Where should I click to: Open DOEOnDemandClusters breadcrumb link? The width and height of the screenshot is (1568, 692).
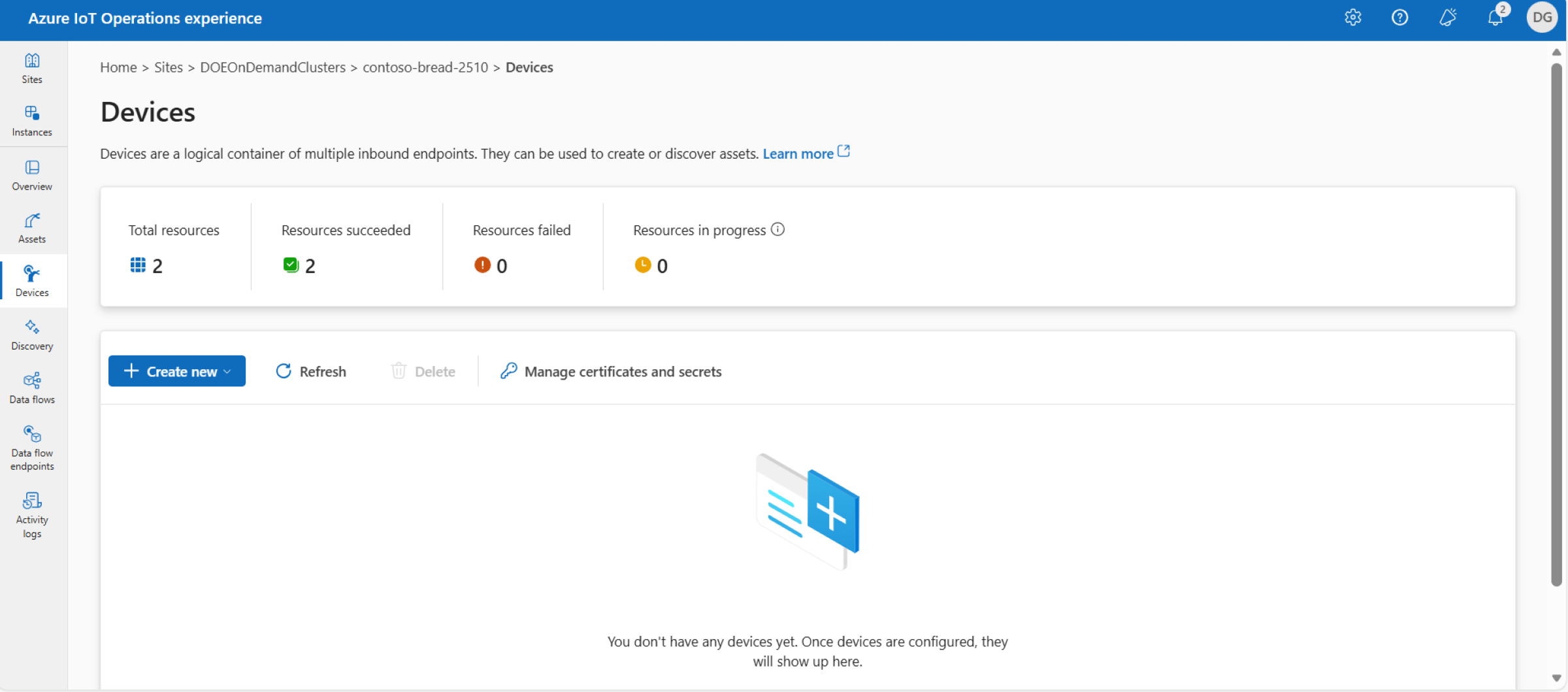(x=272, y=67)
